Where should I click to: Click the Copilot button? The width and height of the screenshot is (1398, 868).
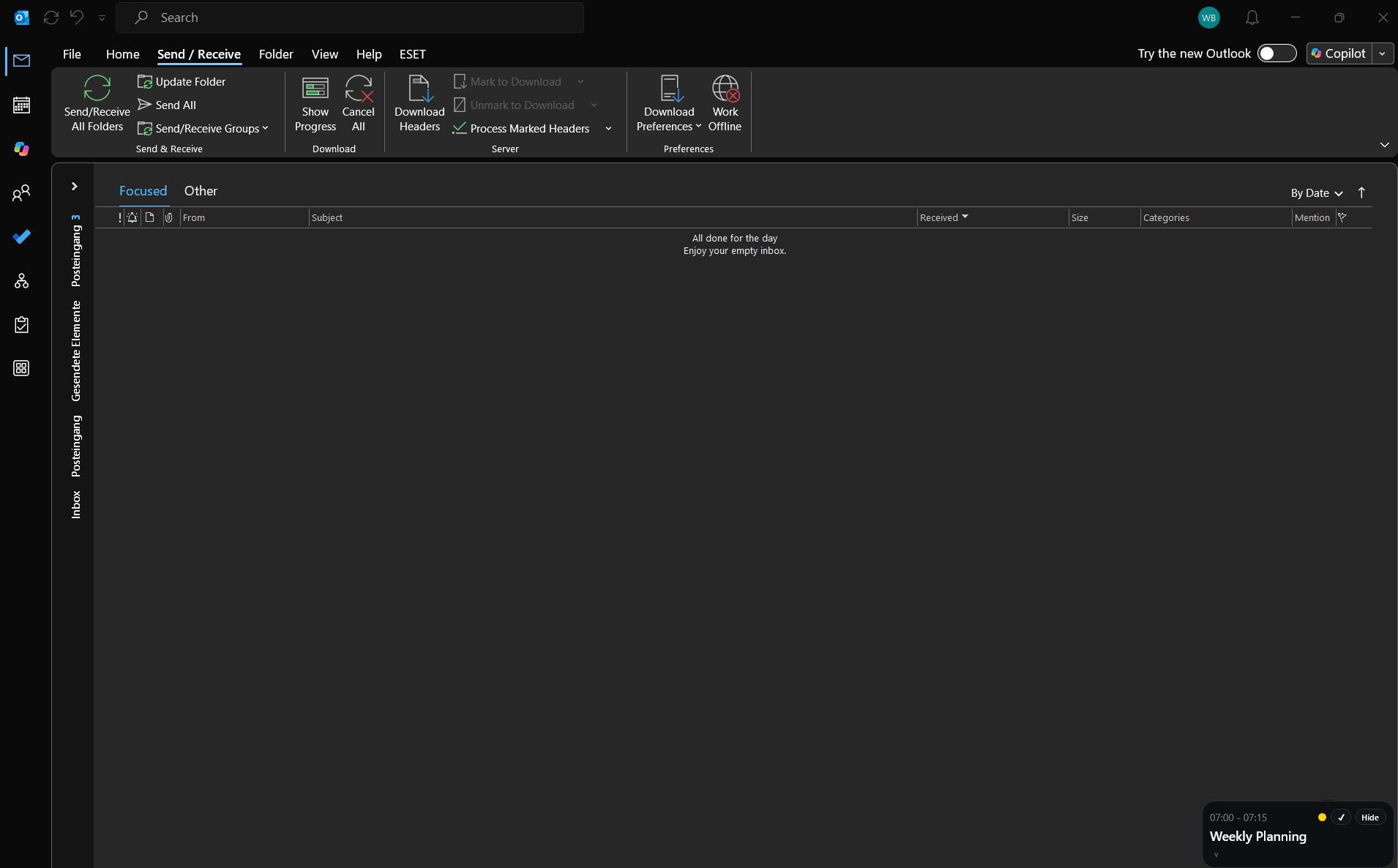(1339, 53)
